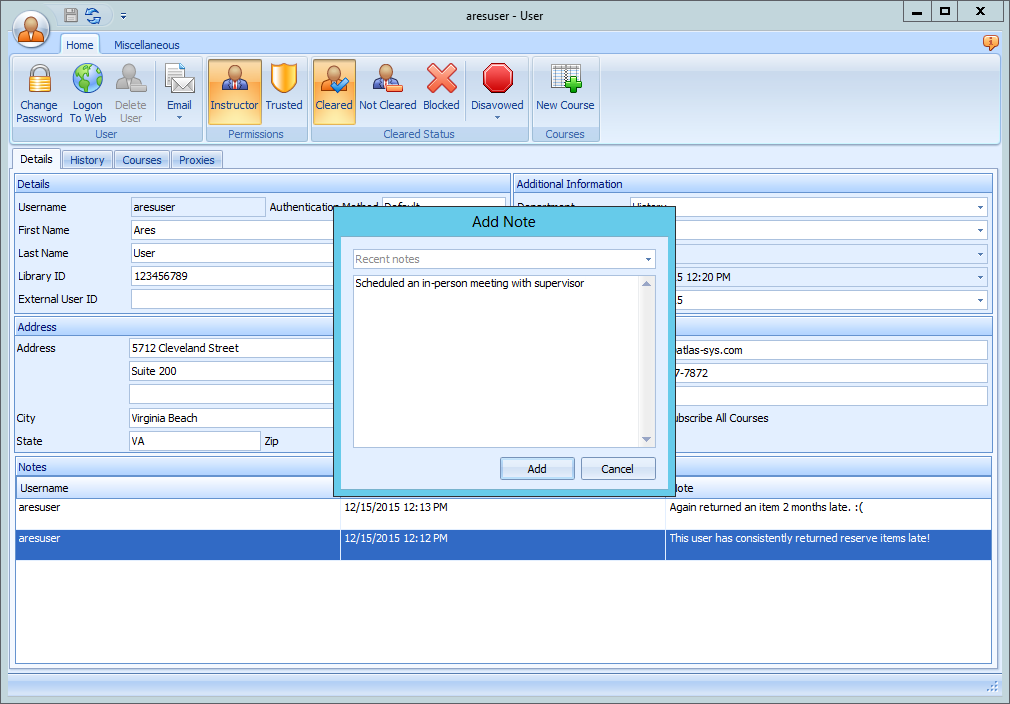Click the orange info bubble icon
Image resolution: width=1010 pixels, height=704 pixels.
click(x=990, y=42)
